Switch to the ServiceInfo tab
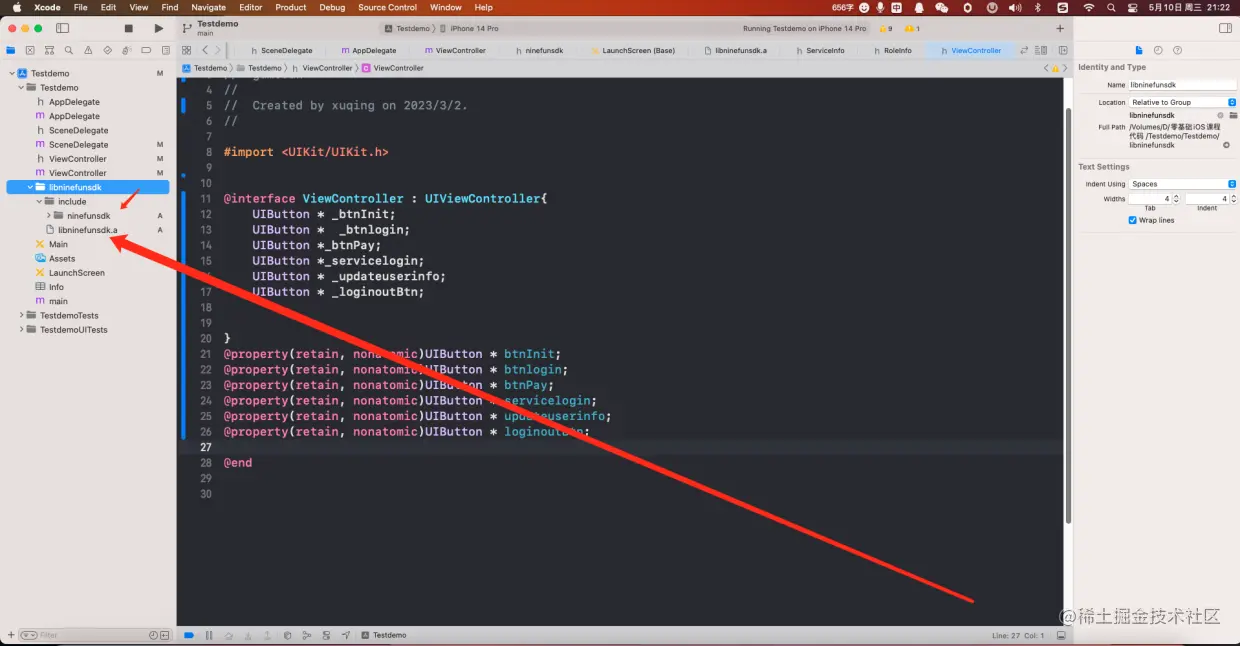Image resolution: width=1240 pixels, height=646 pixels. (x=820, y=50)
